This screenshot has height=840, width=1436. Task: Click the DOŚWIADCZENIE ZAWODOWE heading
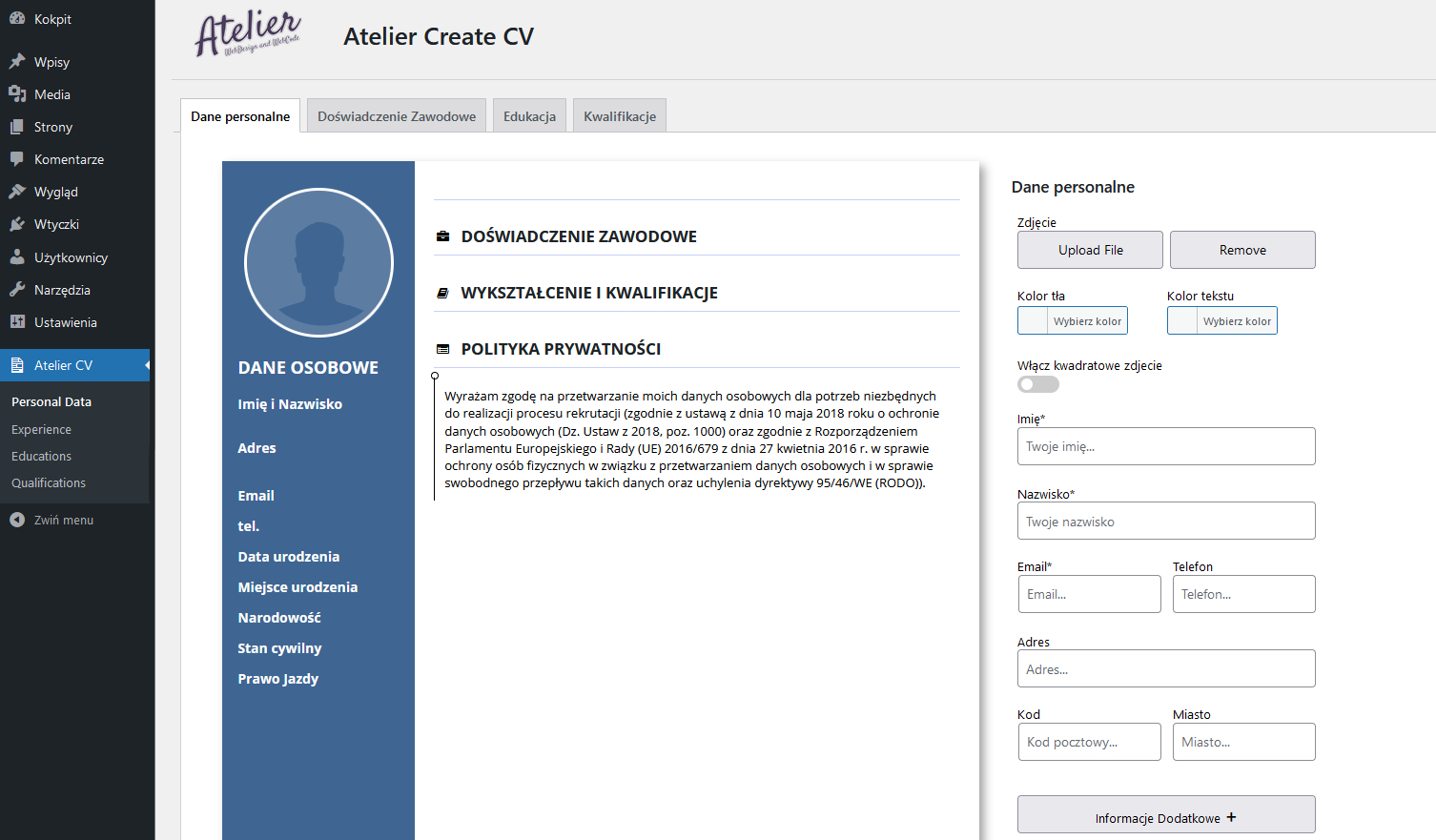click(579, 236)
